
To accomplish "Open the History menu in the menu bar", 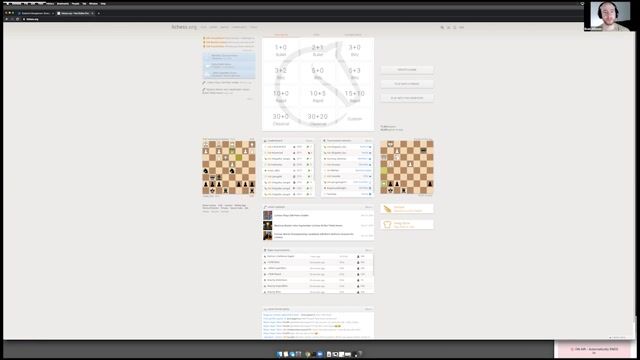I will pyautogui.click(x=50, y=4).
